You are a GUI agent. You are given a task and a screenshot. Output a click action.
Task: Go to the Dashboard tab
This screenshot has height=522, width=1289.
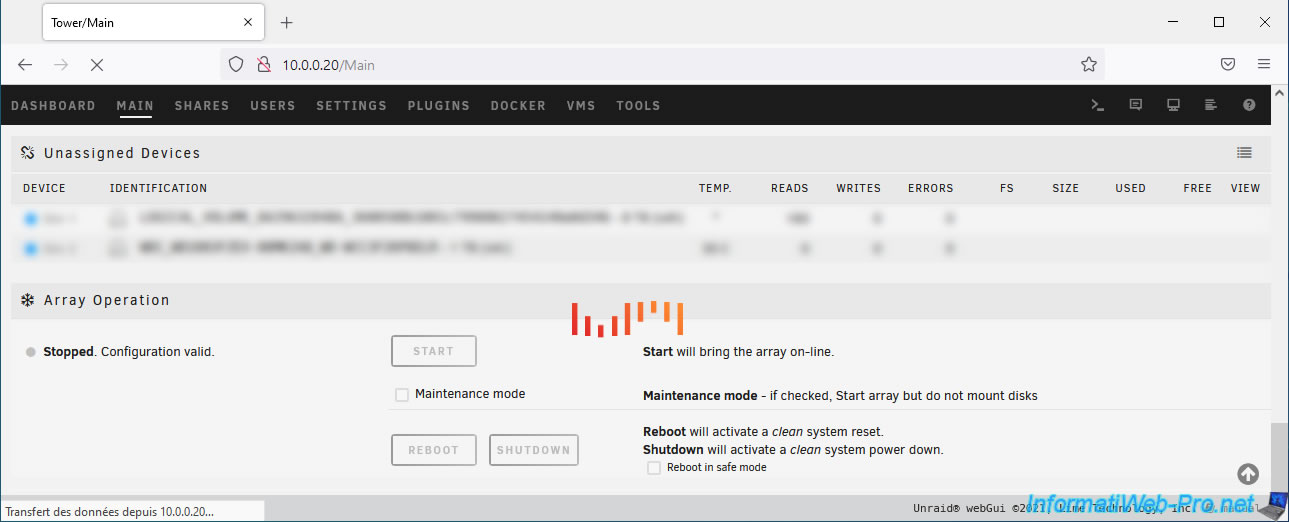tap(53, 105)
